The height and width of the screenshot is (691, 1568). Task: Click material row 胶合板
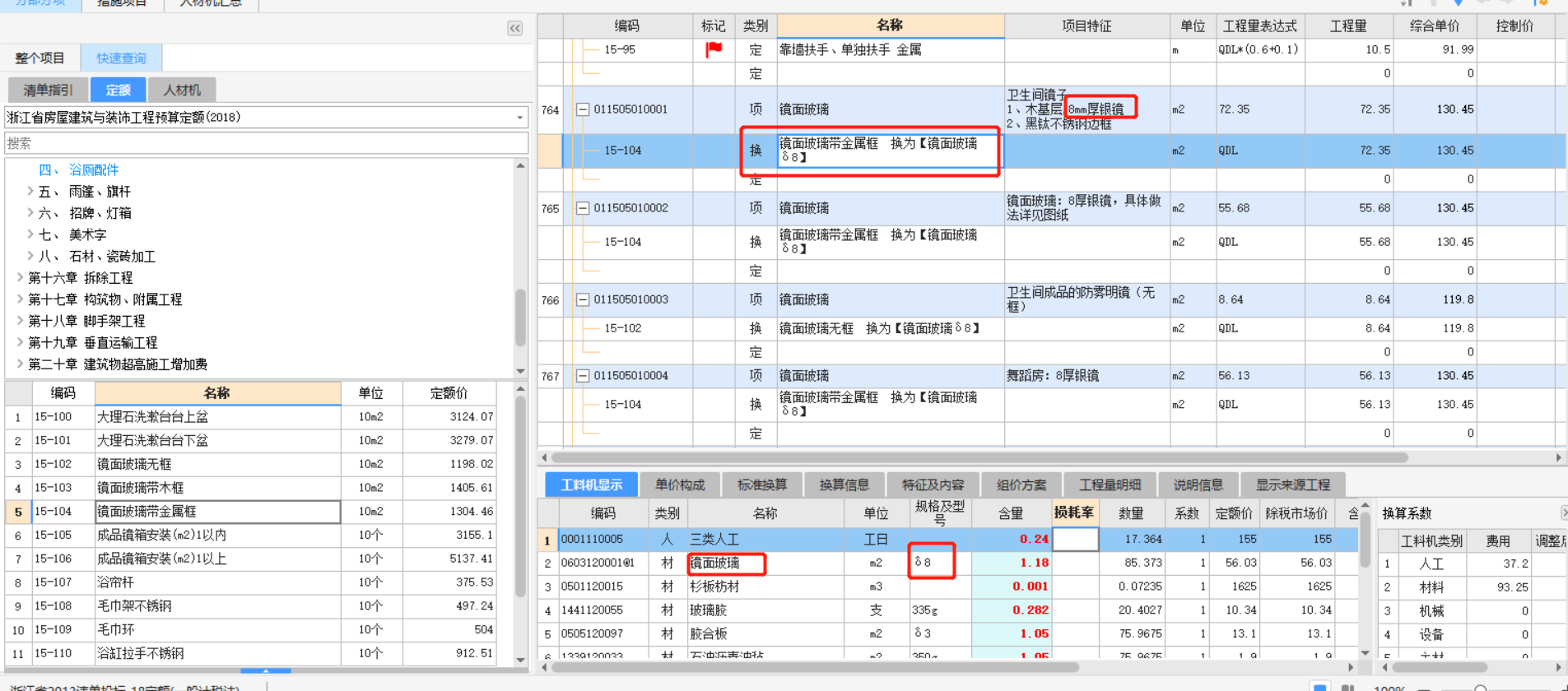point(948,634)
